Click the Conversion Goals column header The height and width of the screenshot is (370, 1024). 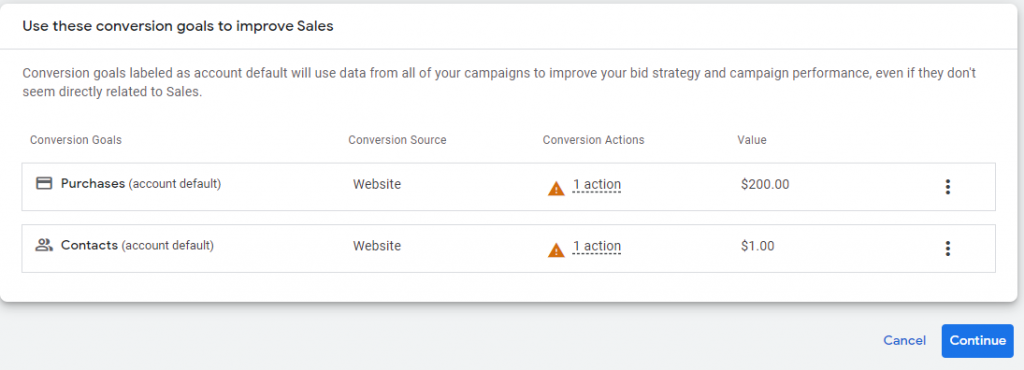click(76, 140)
